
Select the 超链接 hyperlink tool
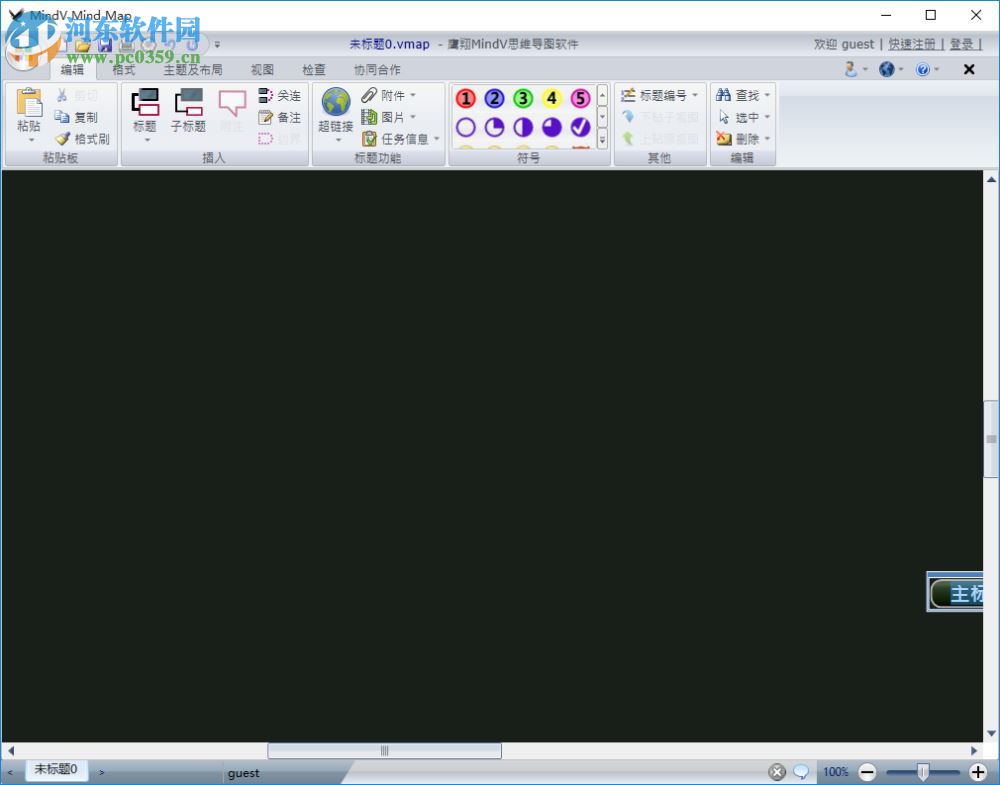(334, 110)
